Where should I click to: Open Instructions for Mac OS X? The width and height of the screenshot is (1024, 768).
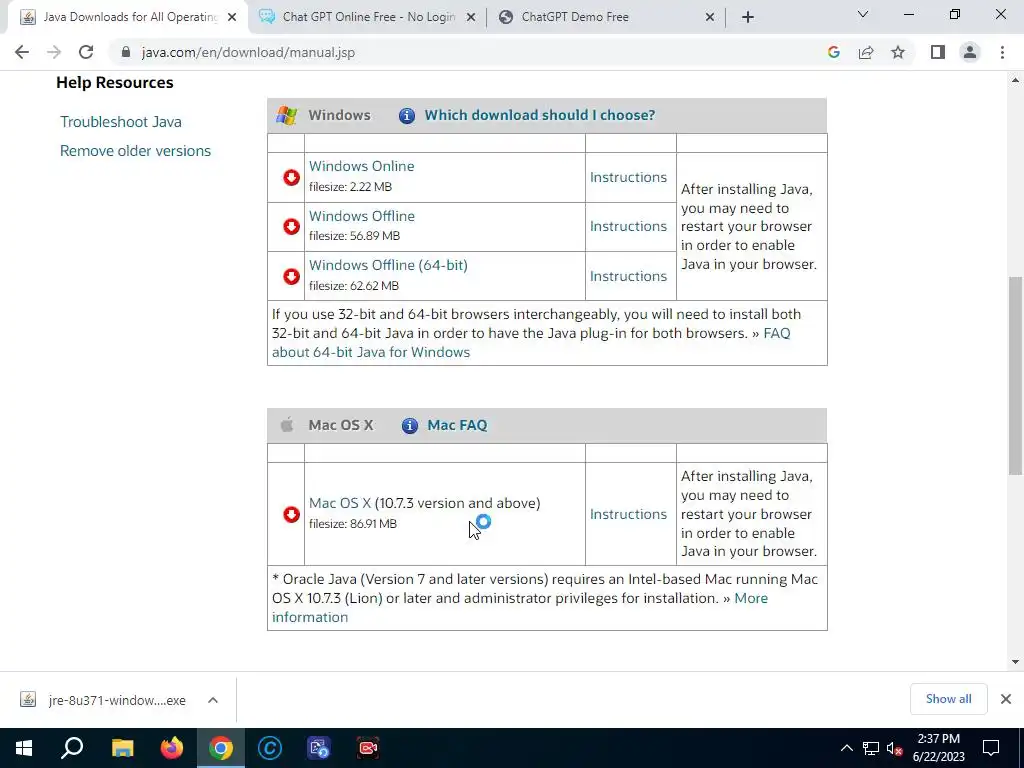628,515
